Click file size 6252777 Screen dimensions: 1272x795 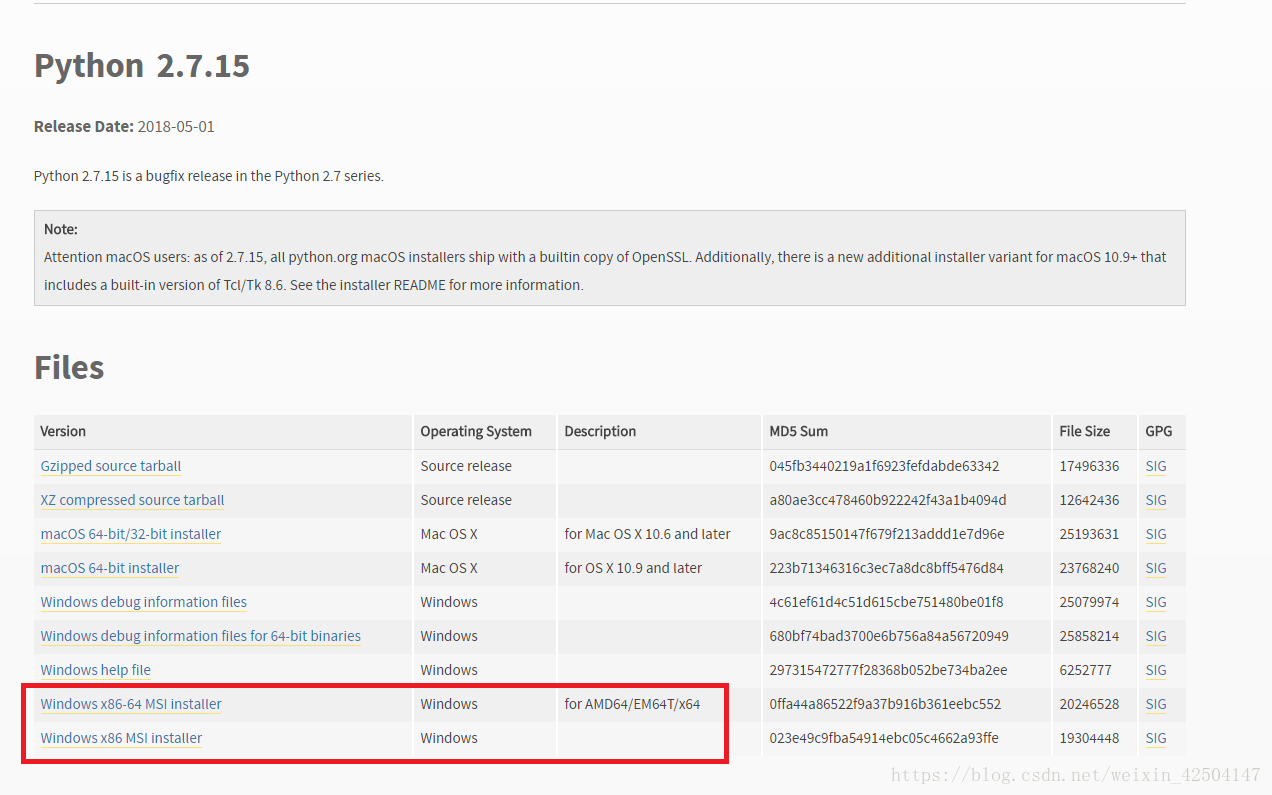[1085, 670]
